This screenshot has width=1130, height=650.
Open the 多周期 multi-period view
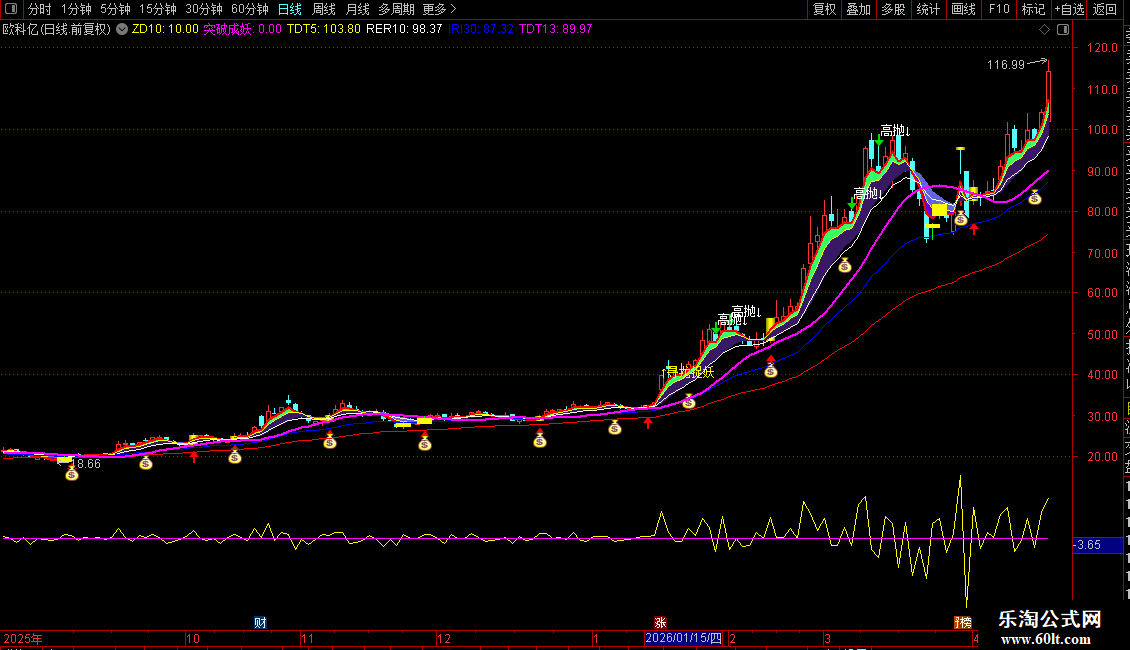(397, 9)
